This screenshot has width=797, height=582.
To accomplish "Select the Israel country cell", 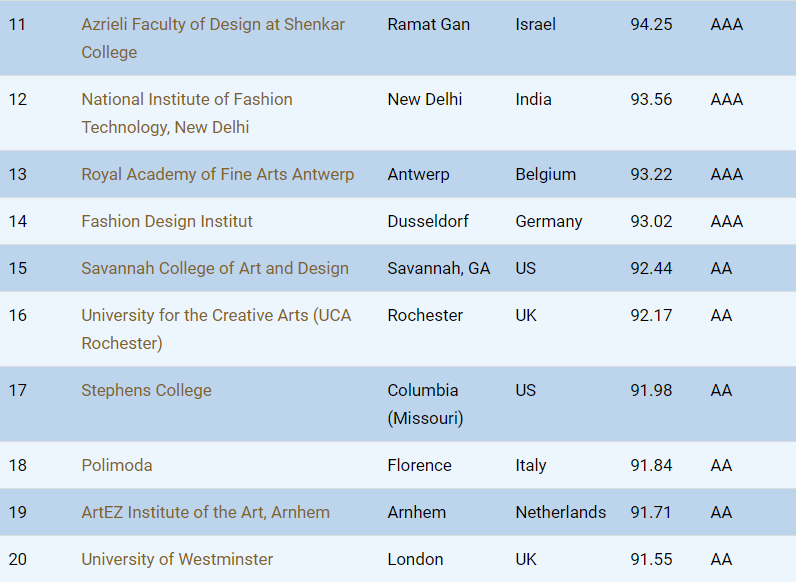I will [x=535, y=24].
